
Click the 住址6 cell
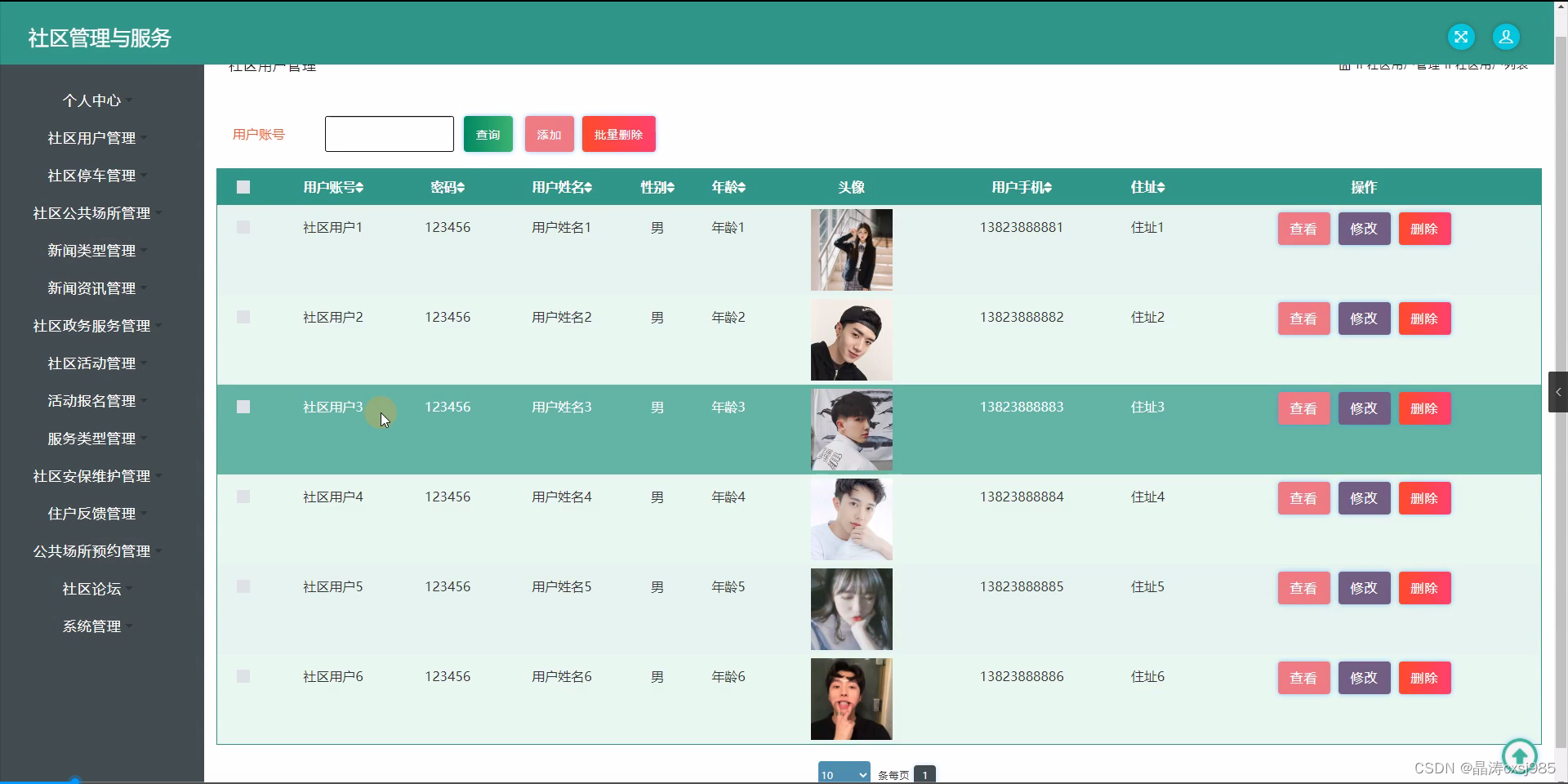click(x=1147, y=676)
